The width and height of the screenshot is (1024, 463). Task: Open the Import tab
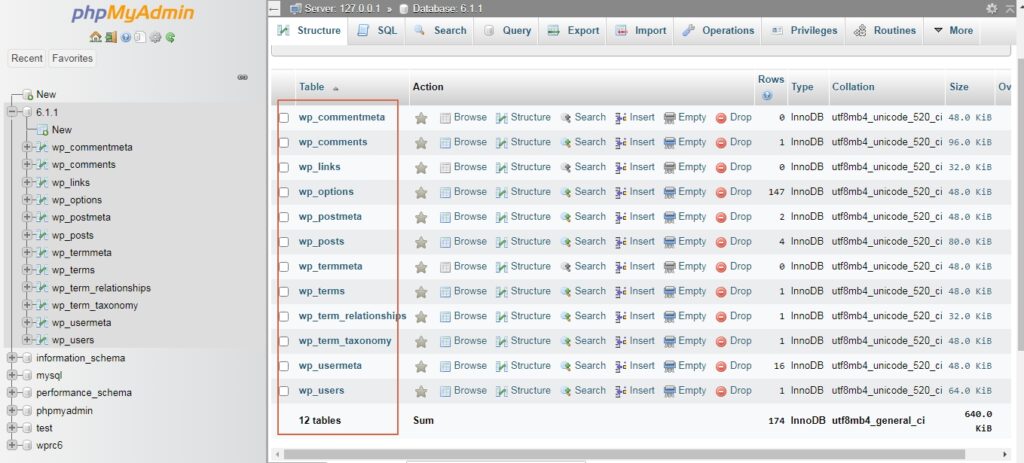pos(641,31)
